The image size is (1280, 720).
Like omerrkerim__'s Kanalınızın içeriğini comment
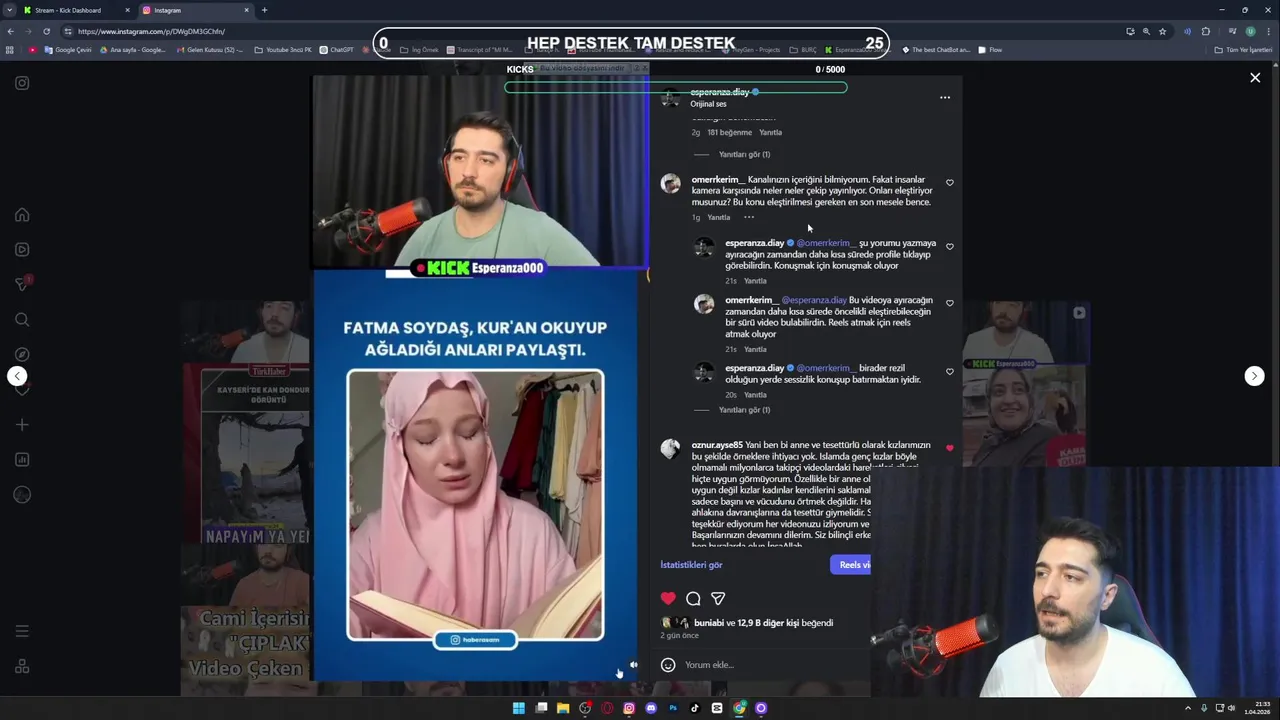pos(950,183)
